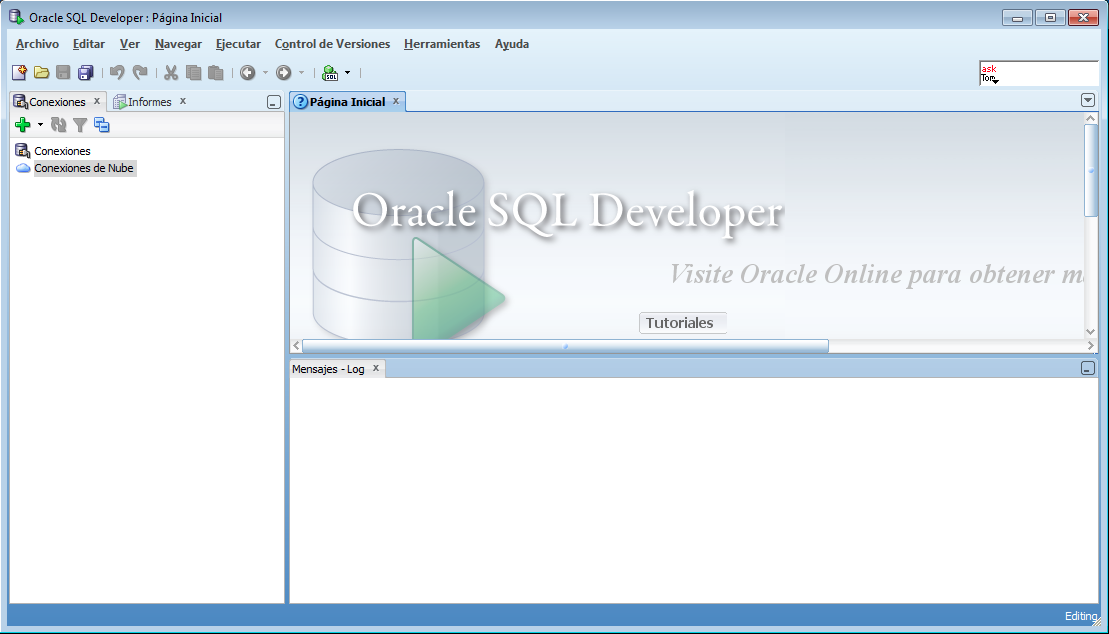Image resolution: width=1109 pixels, height=634 pixels.
Task: Click the start page horizontal scrollbar thumb
Action: pyautogui.click(x=565, y=346)
